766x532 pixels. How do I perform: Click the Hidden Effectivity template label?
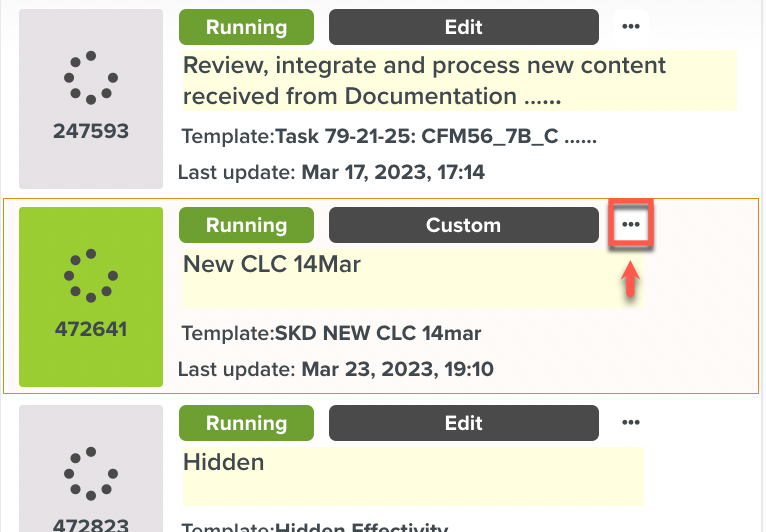(x=361, y=527)
